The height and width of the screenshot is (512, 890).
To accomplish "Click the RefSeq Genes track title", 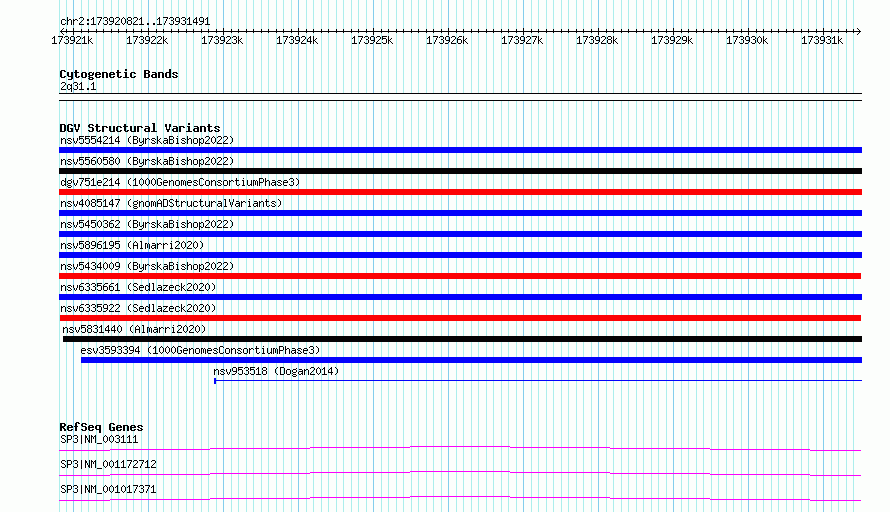I will 101,427.
